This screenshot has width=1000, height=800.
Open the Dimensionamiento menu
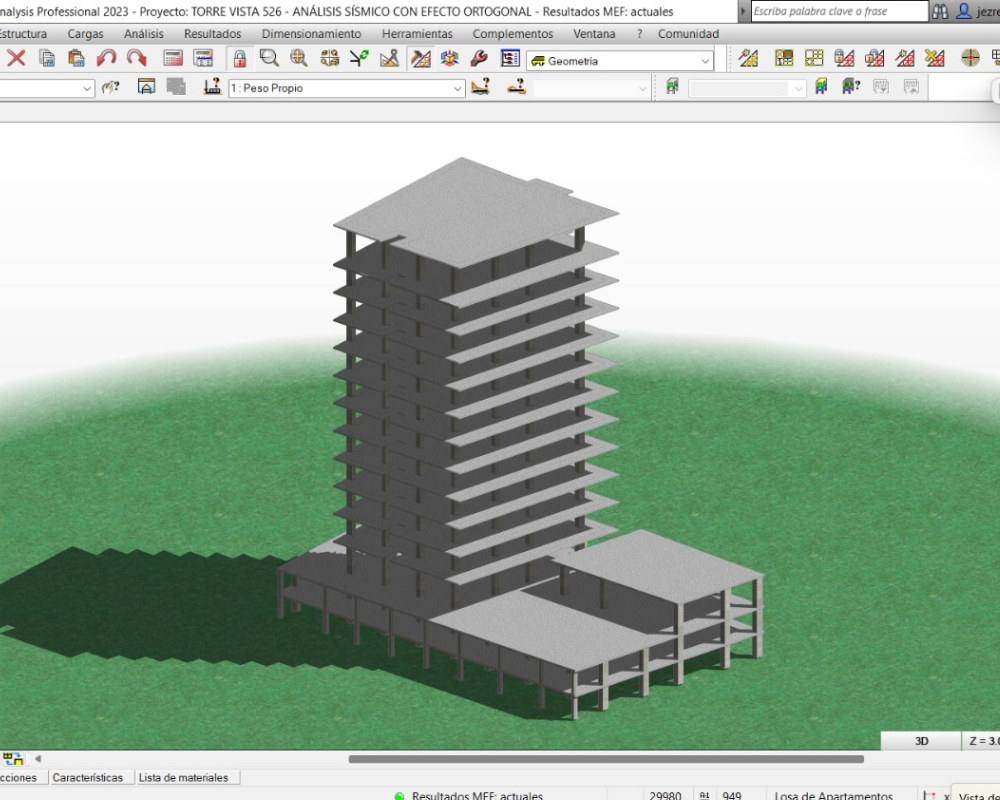coord(311,34)
